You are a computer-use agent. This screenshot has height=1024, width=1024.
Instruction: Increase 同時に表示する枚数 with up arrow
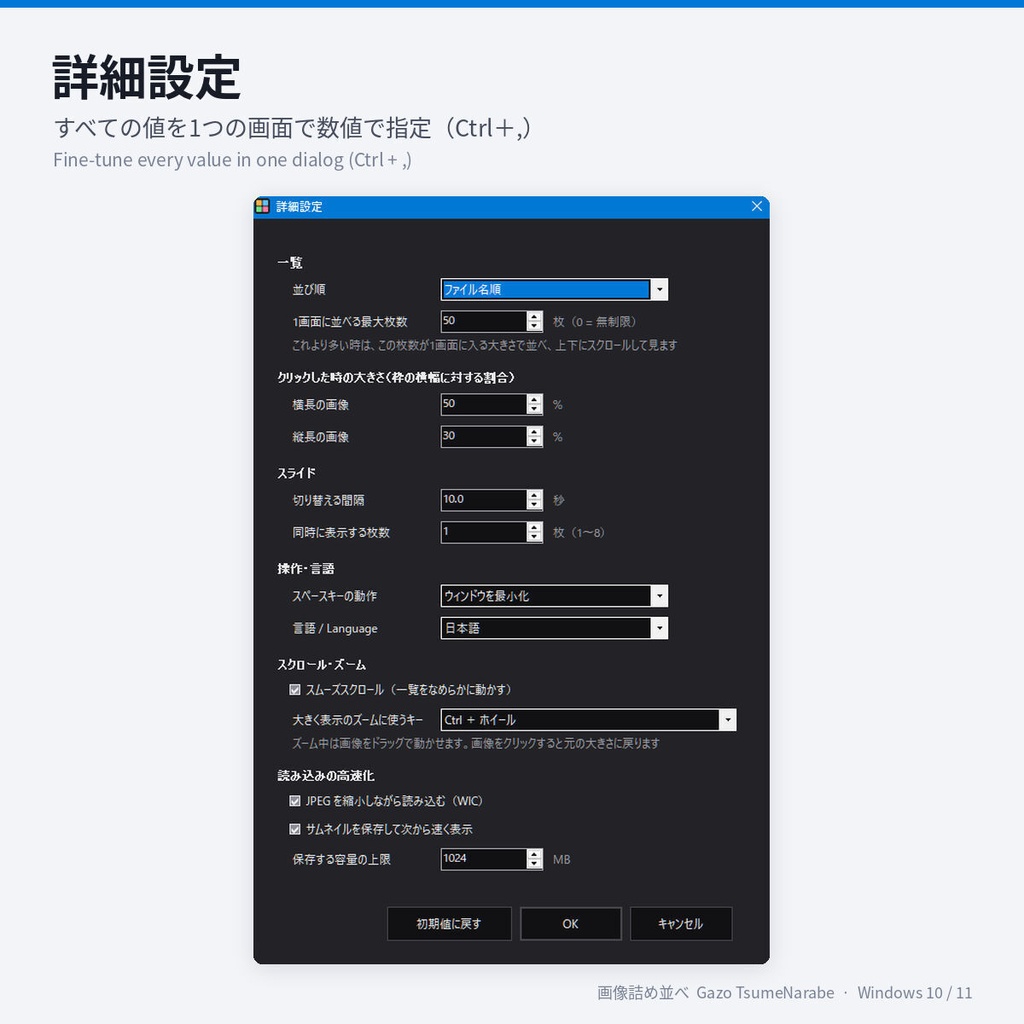tap(534, 526)
